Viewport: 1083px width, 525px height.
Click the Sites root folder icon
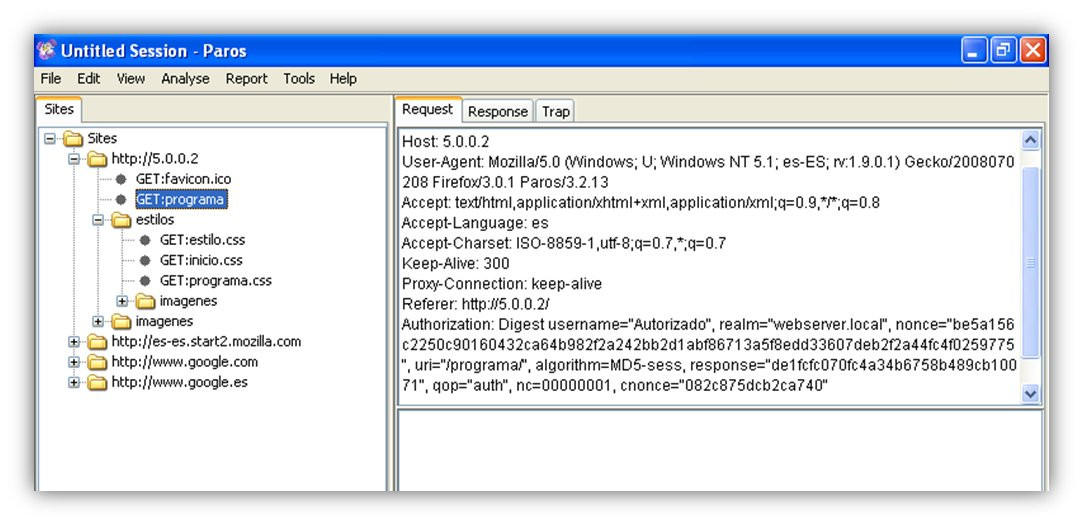click(73, 139)
